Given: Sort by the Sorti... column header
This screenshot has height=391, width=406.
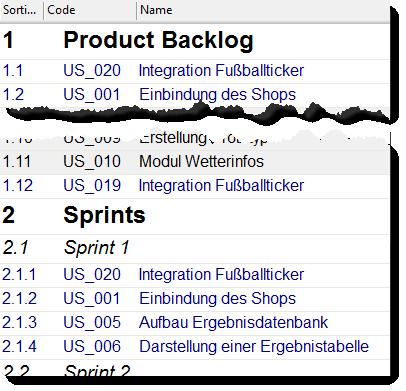Looking at the screenshot, I should coord(21,10).
